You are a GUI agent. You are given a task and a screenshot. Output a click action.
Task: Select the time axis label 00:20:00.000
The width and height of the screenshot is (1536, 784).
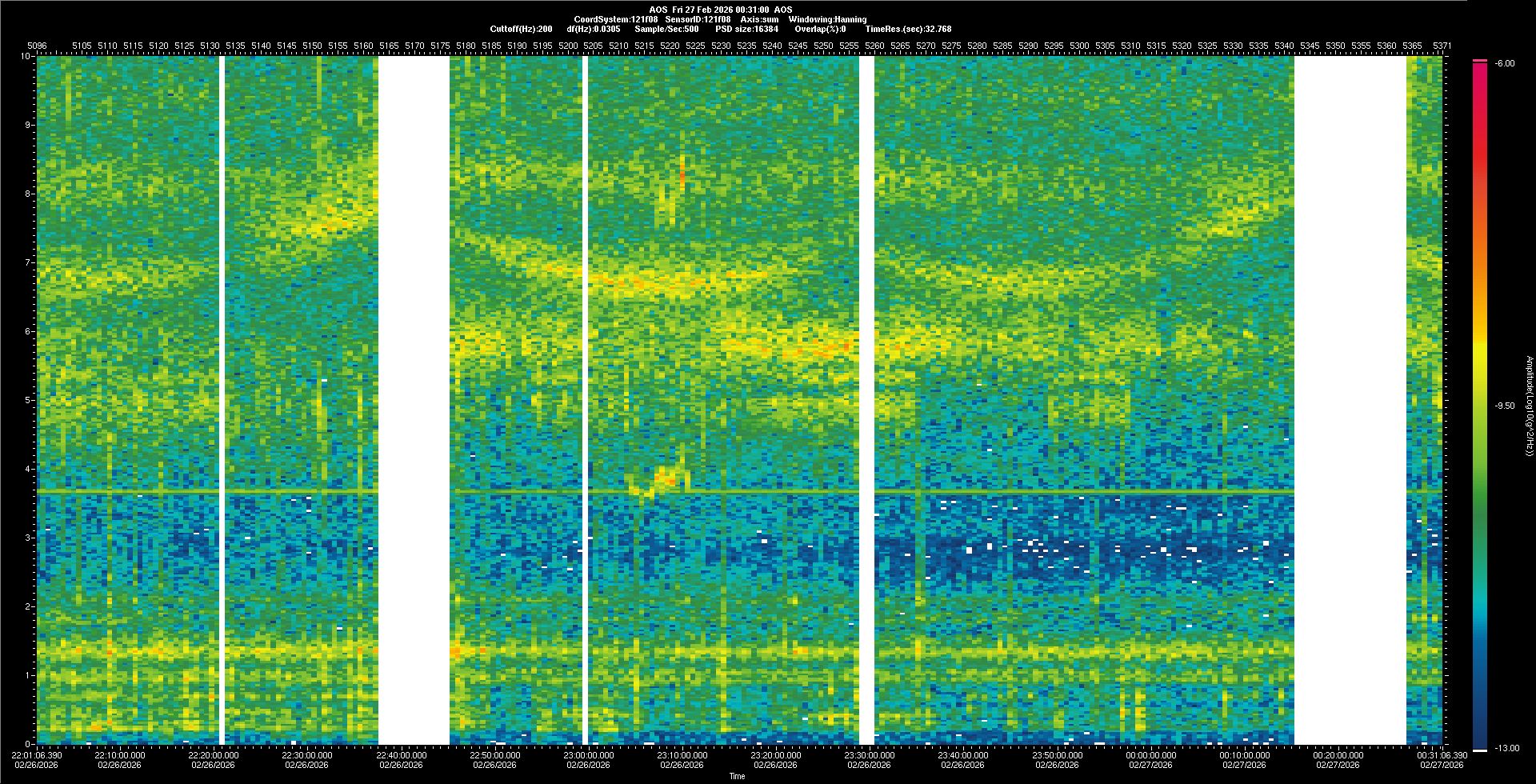(1338, 755)
